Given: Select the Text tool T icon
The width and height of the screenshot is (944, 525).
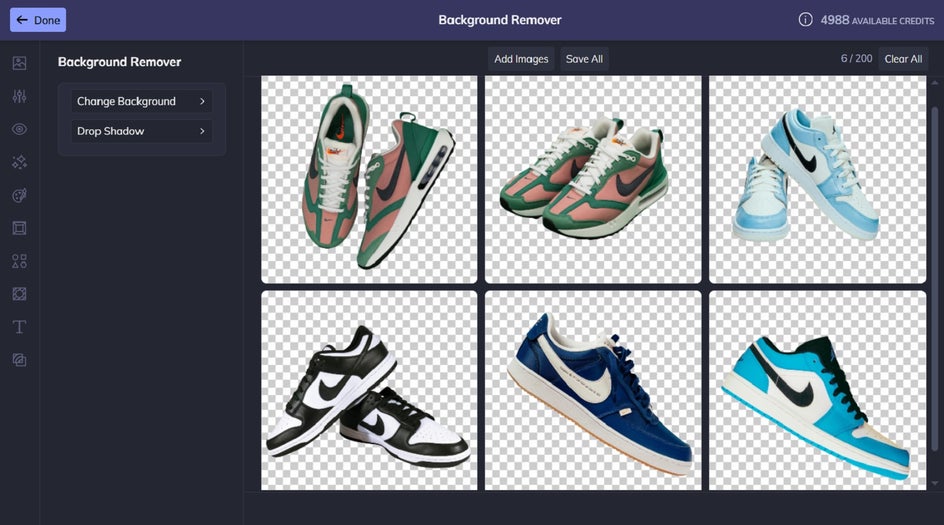Looking at the screenshot, I should click(x=19, y=327).
